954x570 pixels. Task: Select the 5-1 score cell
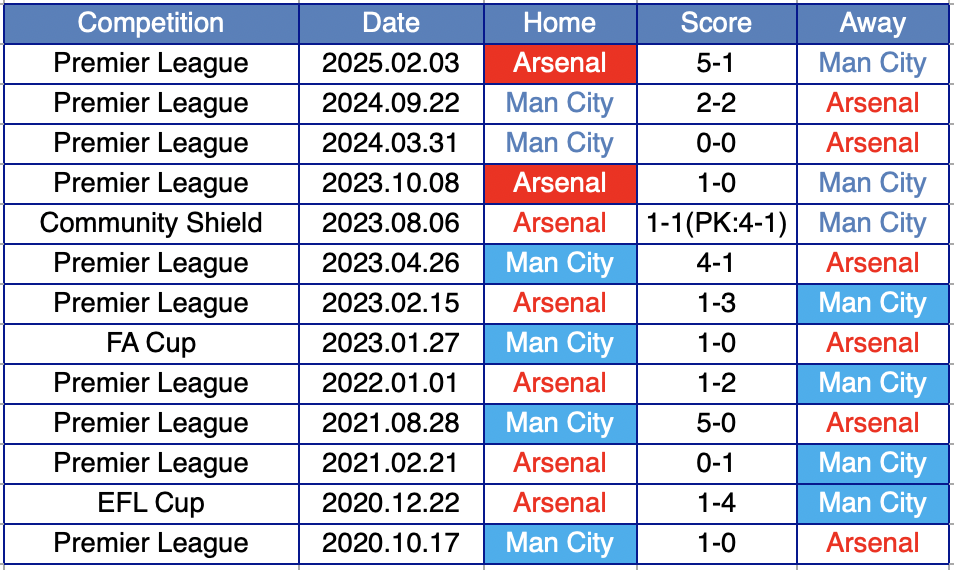coord(716,63)
